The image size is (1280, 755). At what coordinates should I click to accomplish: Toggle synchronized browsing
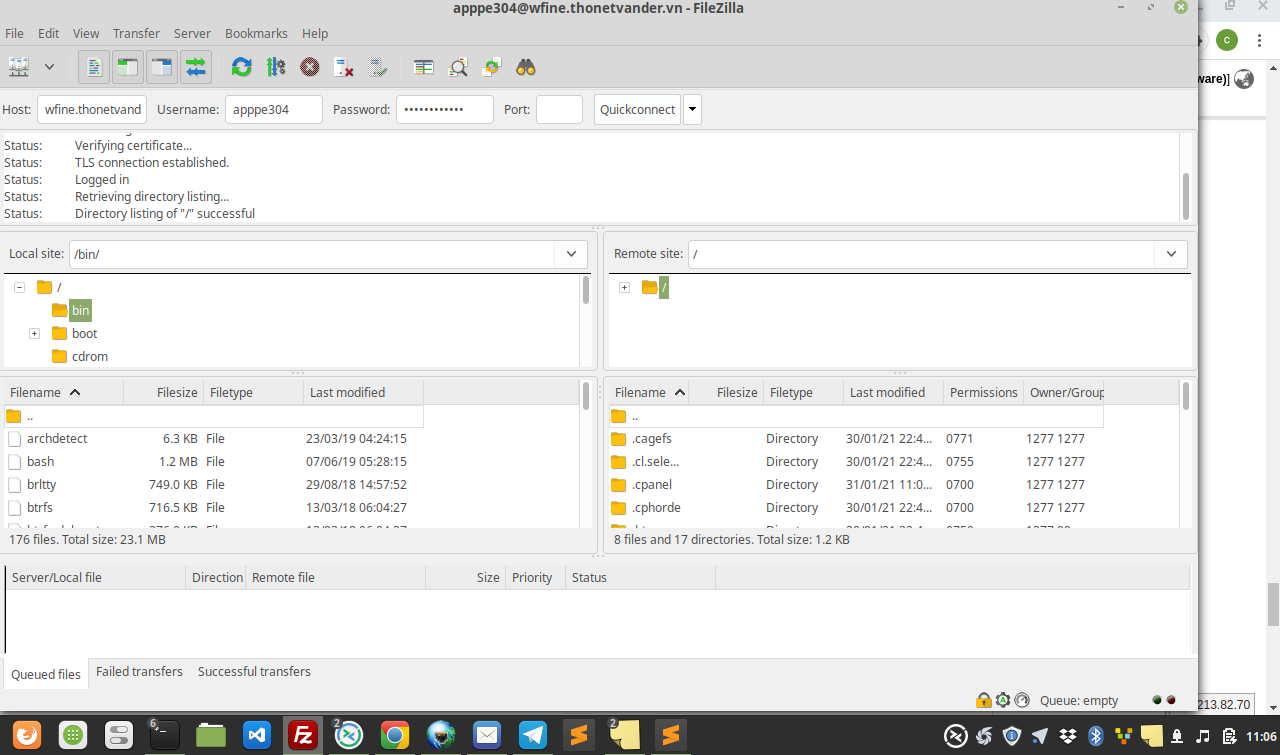[x=492, y=67]
